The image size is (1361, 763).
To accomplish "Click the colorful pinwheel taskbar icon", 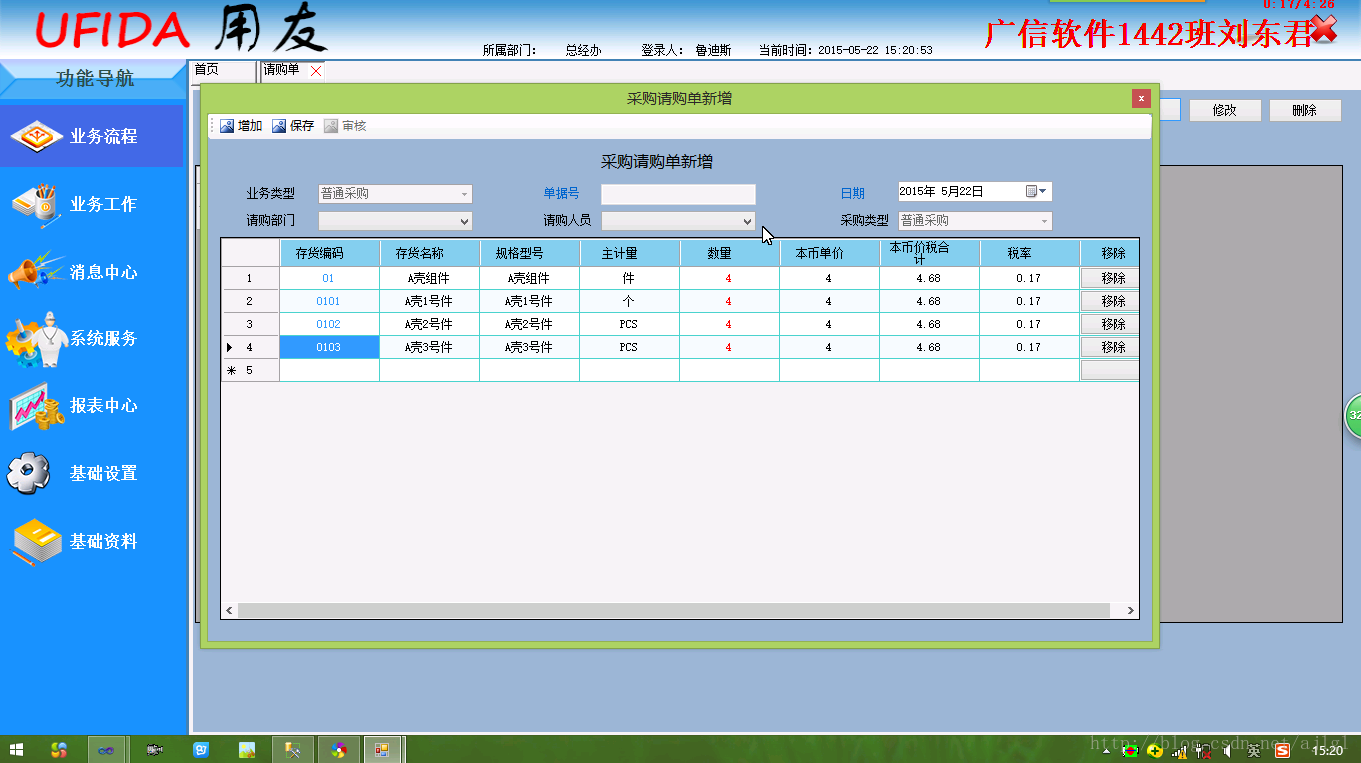I will (x=338, y=750).
